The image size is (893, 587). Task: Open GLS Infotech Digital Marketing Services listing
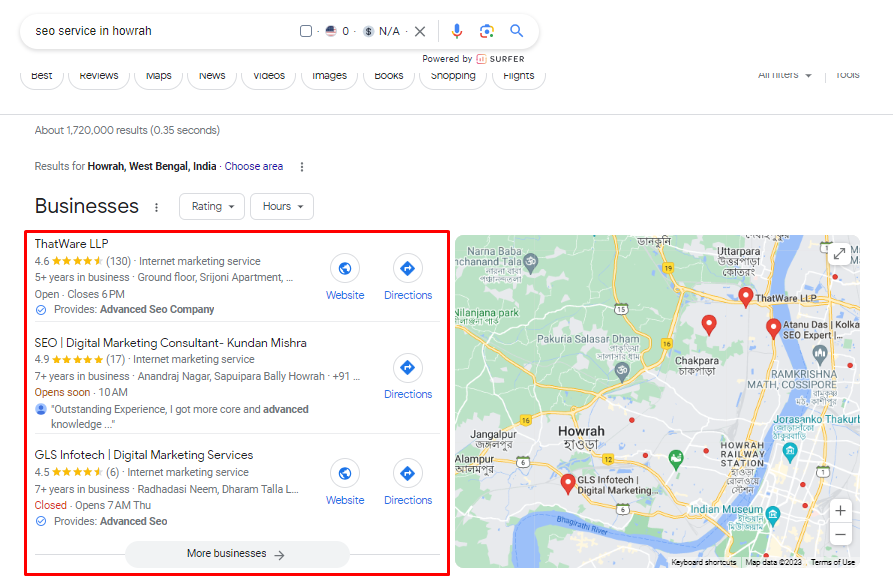(144, 455)
